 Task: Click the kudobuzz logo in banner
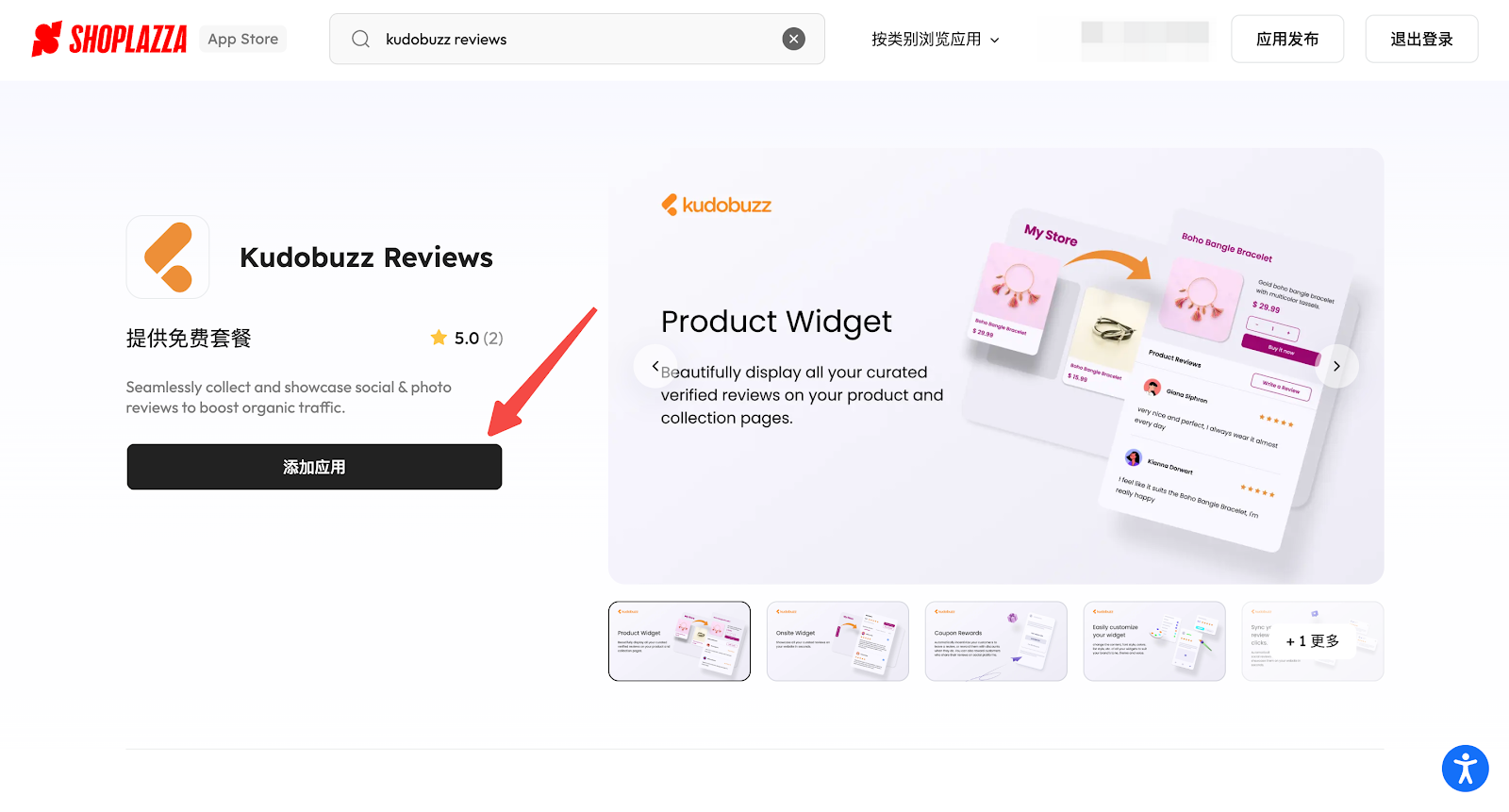coord(717,205)
